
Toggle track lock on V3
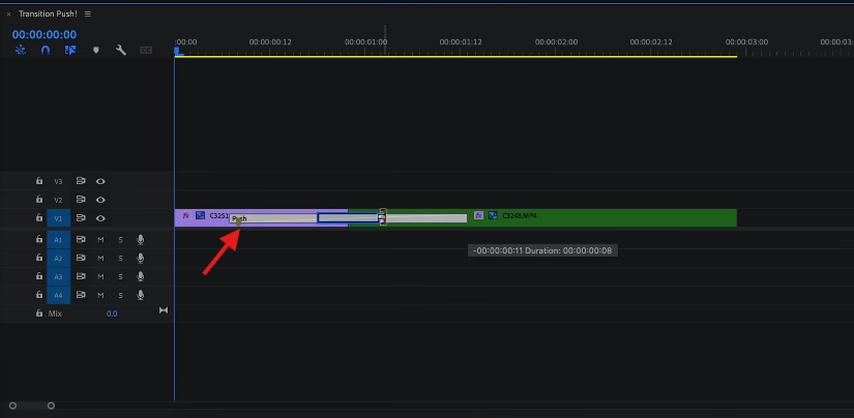pyautogui.click(x=39, y=181)
